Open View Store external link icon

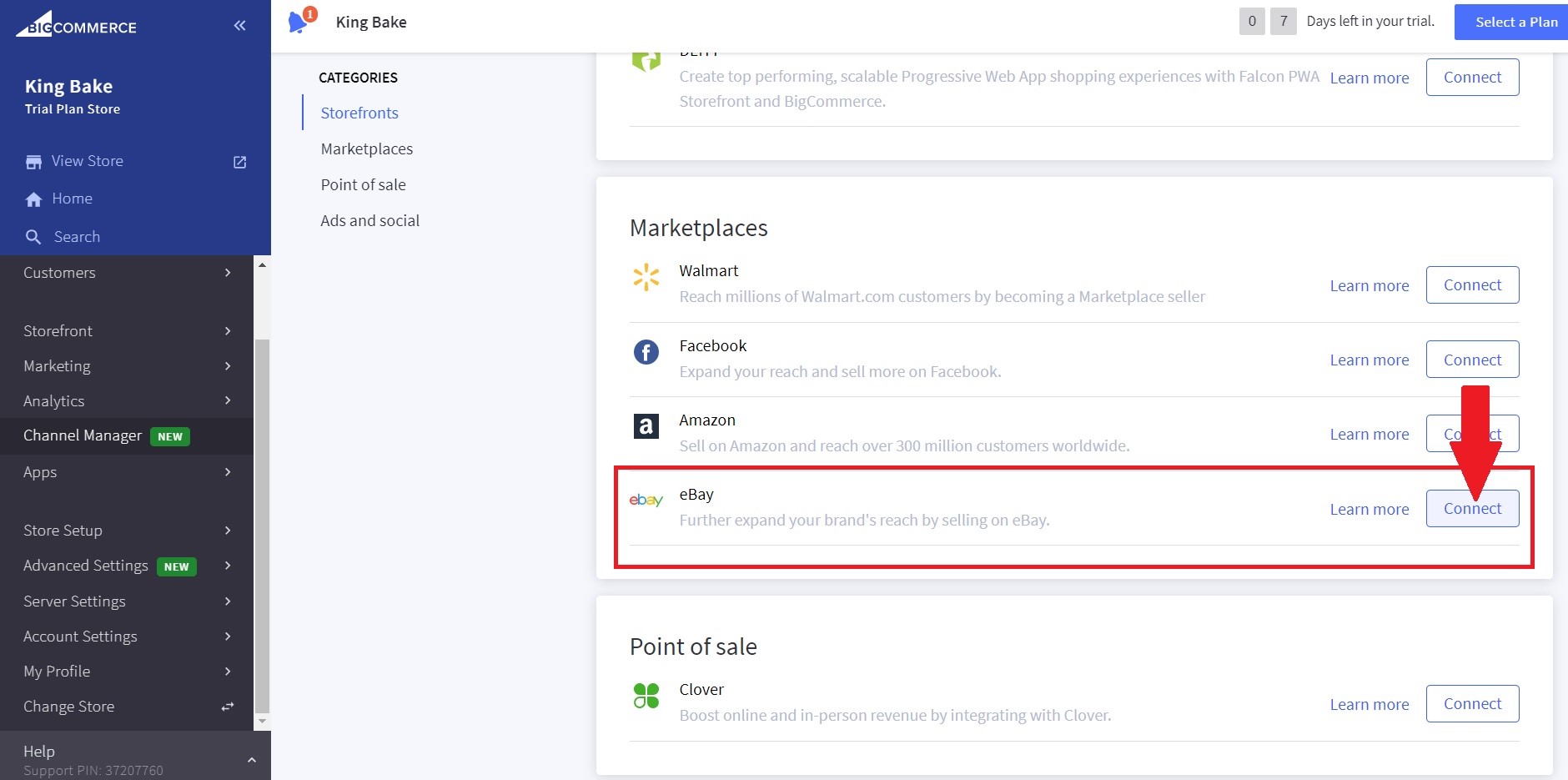(239, 162)
